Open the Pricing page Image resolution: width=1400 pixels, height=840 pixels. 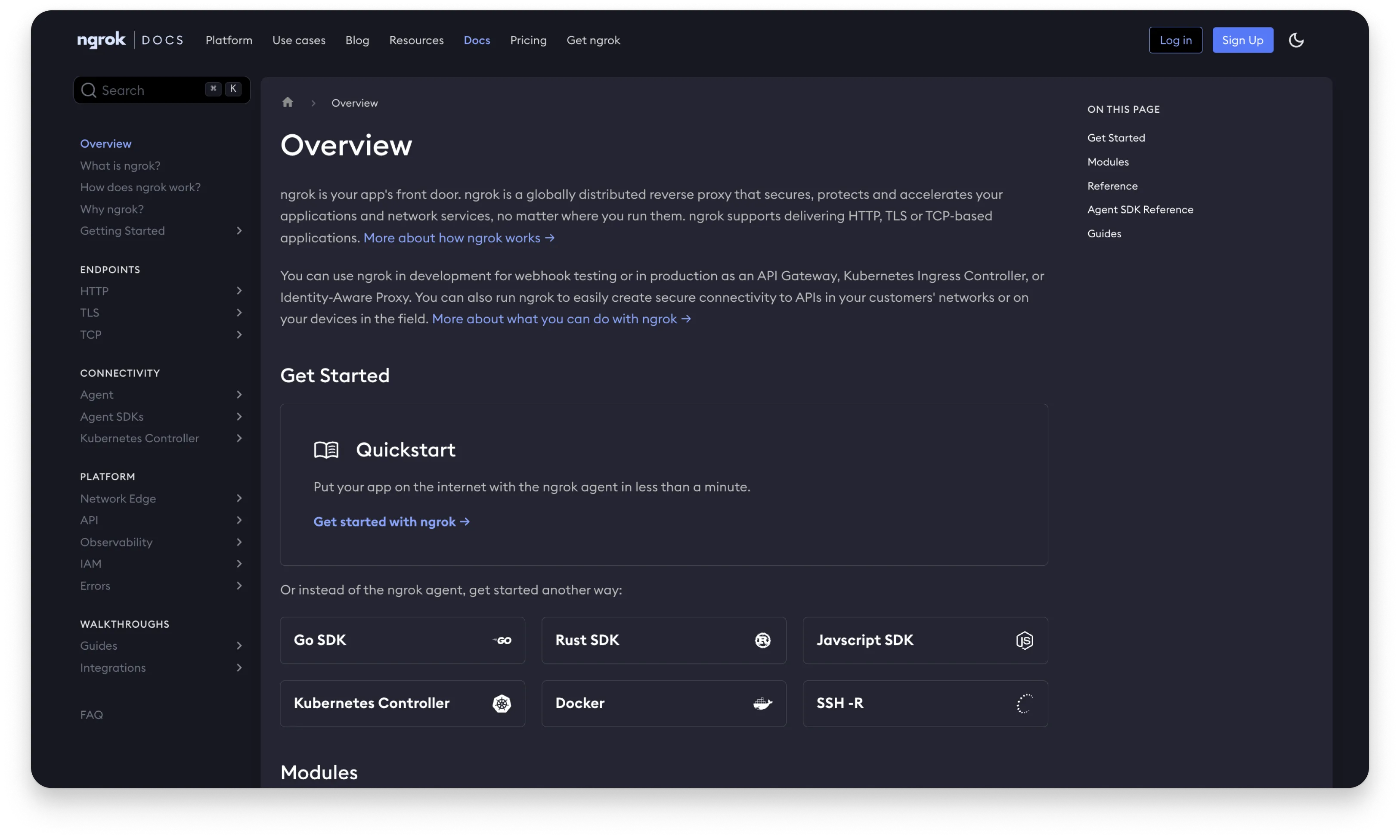point(529,40)
